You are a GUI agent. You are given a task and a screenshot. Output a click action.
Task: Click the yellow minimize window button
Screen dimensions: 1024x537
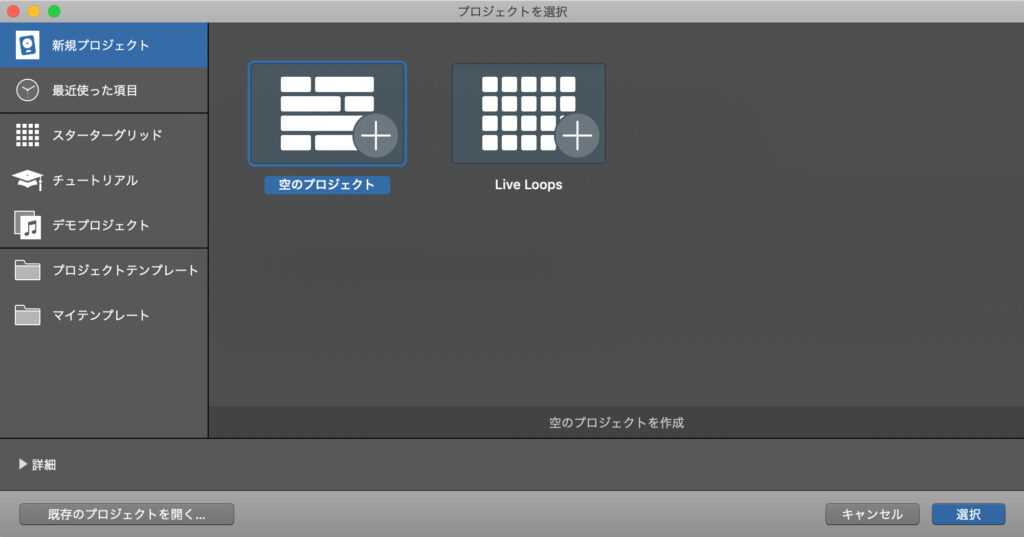[34, 11]
